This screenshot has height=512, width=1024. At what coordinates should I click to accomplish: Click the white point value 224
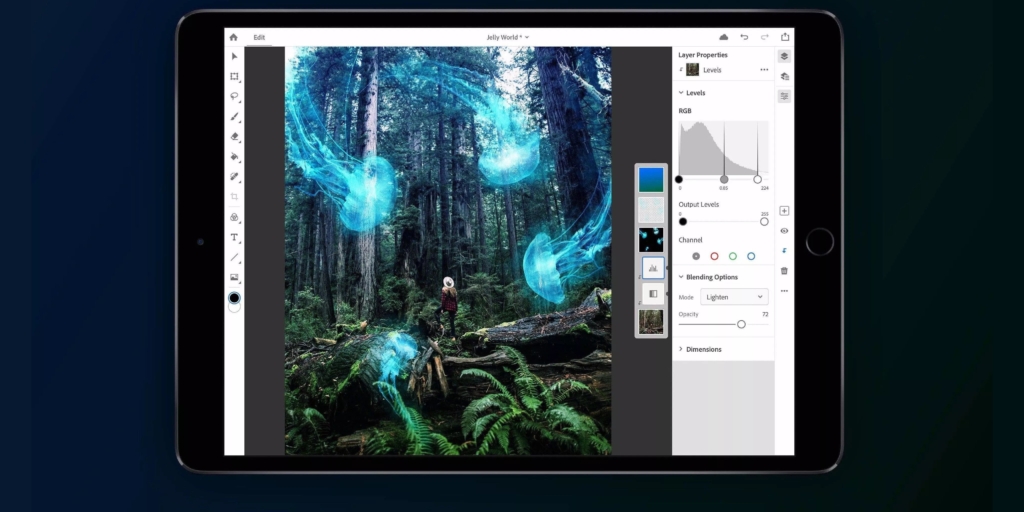[764, 188]
